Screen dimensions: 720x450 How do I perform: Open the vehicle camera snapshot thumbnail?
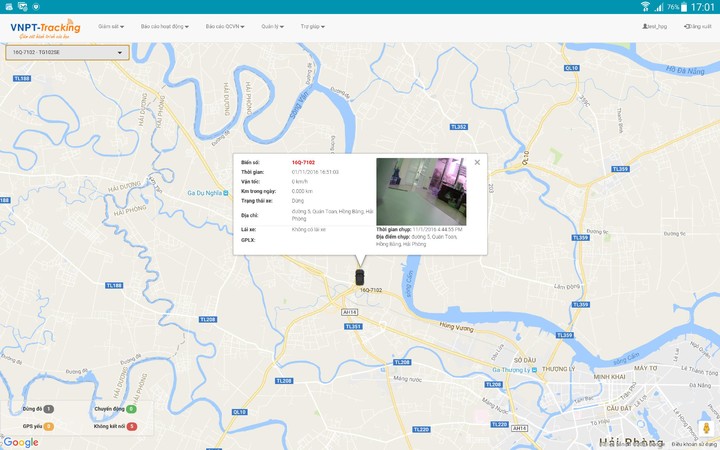tap(421, 191)
